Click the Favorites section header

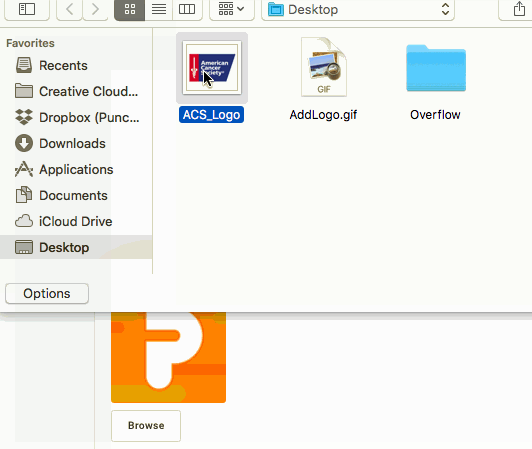click(30, 43)
